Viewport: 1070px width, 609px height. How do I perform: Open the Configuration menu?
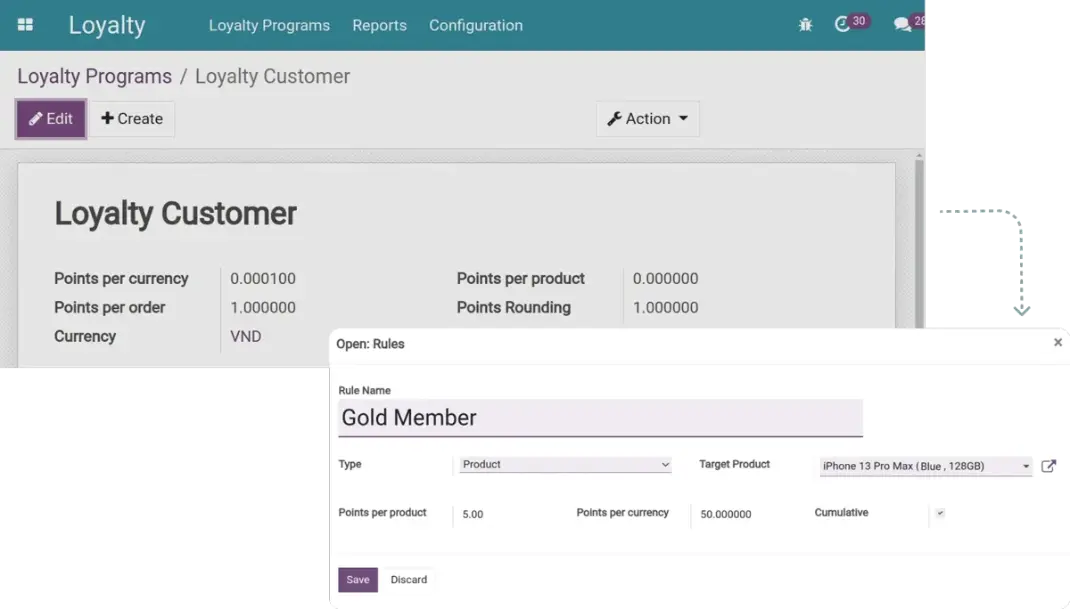tap(475, 25)
